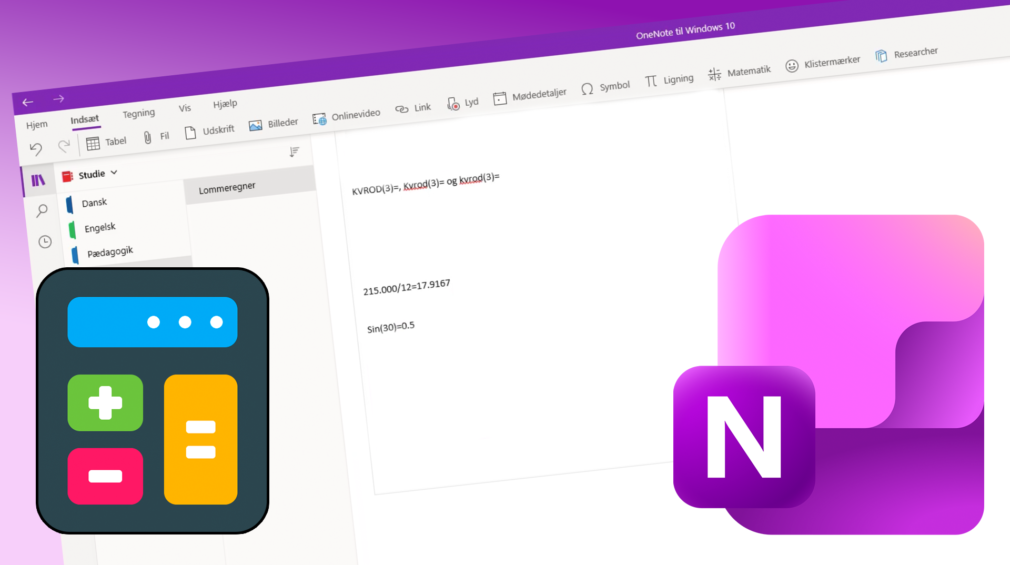Insert pictures via Billeder
The image size is (1010, 565).
tap(255, 125)
